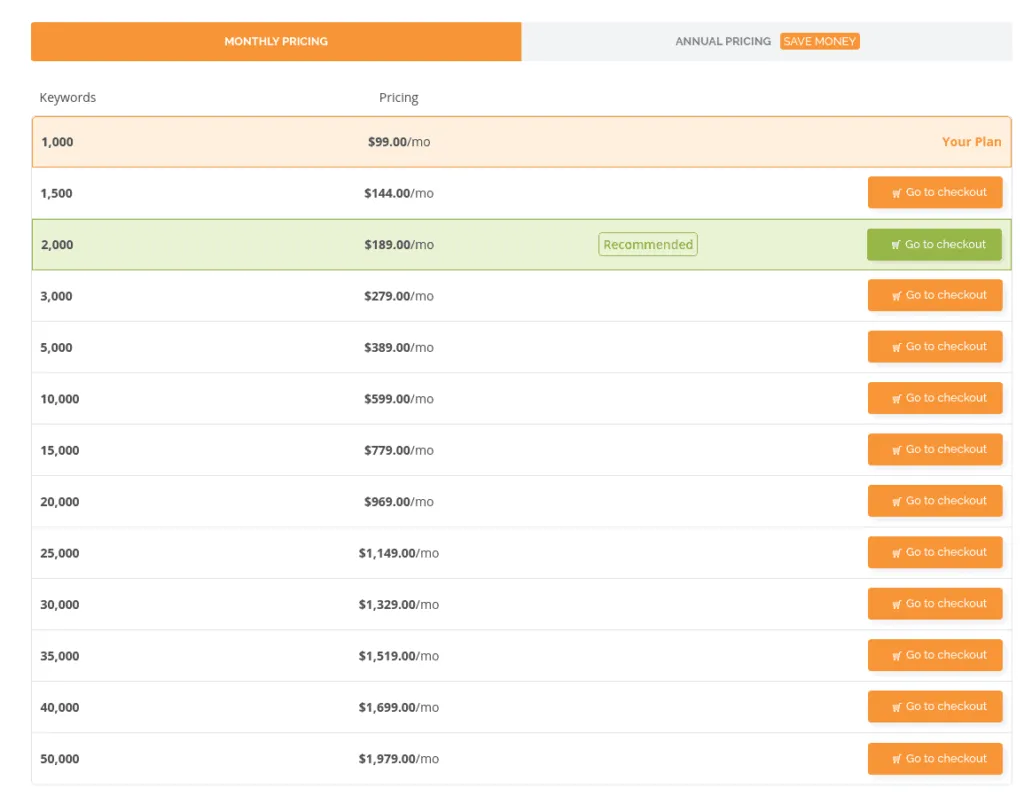This screenshot has height=812, width=1024.
Task: Click cart icon in 10,000 keywords row
Action: tap(897, 399)
